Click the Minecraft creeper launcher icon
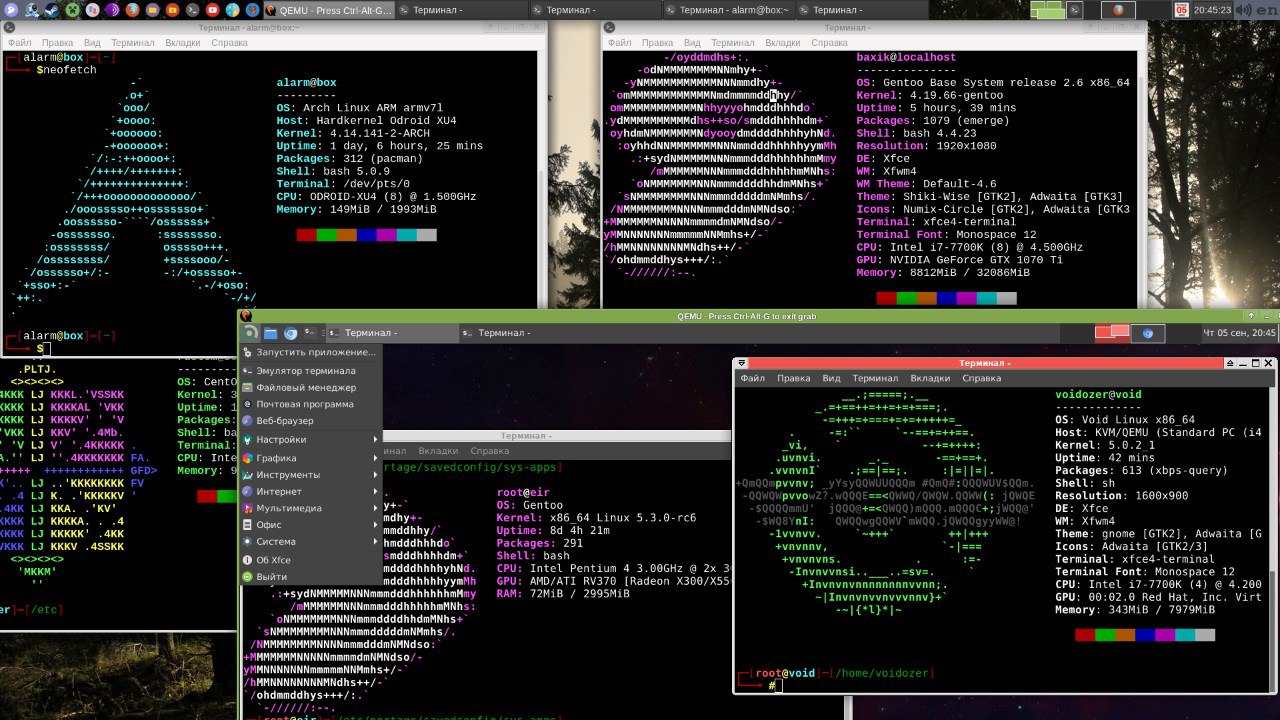 point(72,10)
